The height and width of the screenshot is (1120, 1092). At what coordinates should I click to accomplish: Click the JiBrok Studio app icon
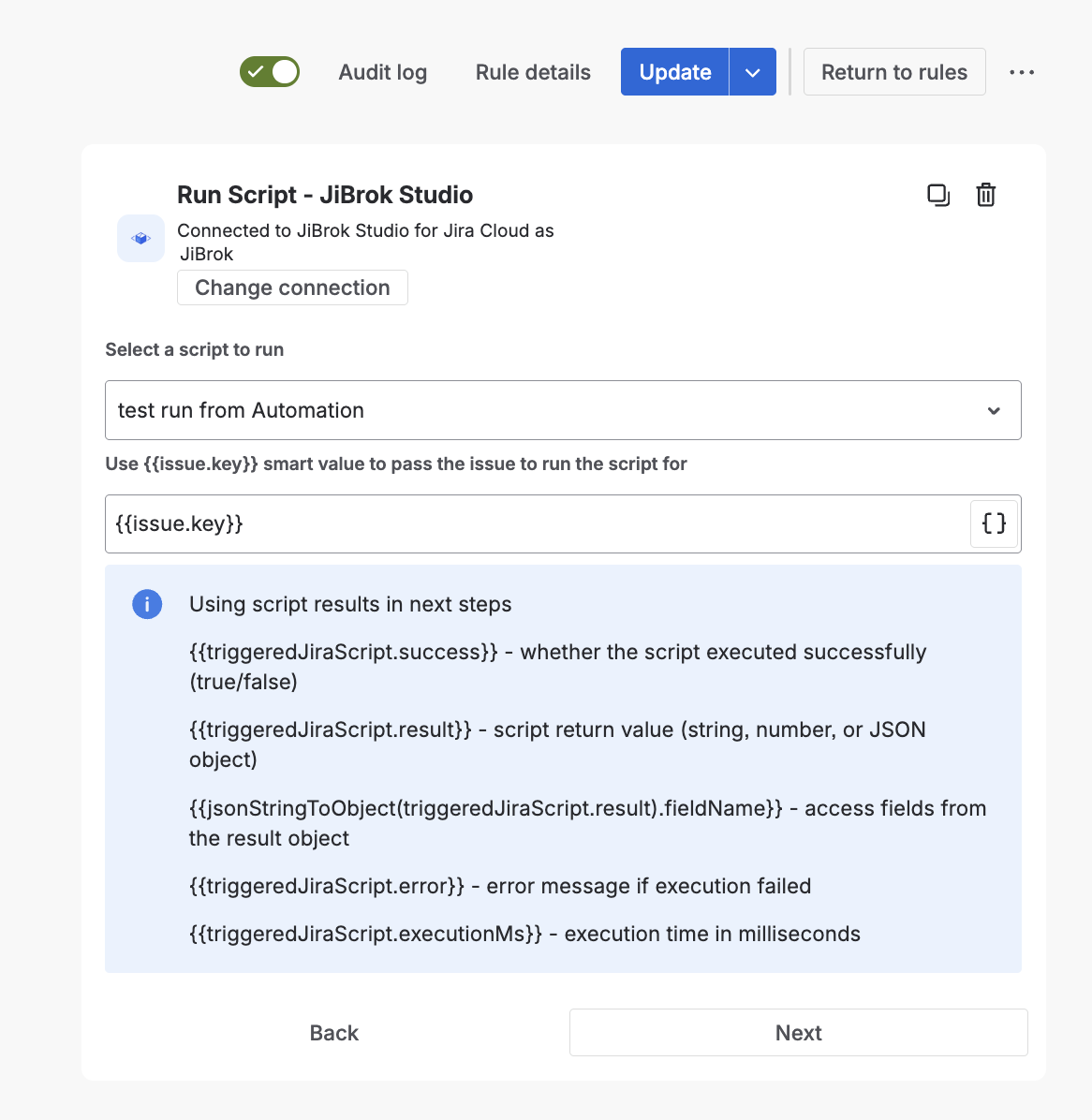click(x=140, y=239)
